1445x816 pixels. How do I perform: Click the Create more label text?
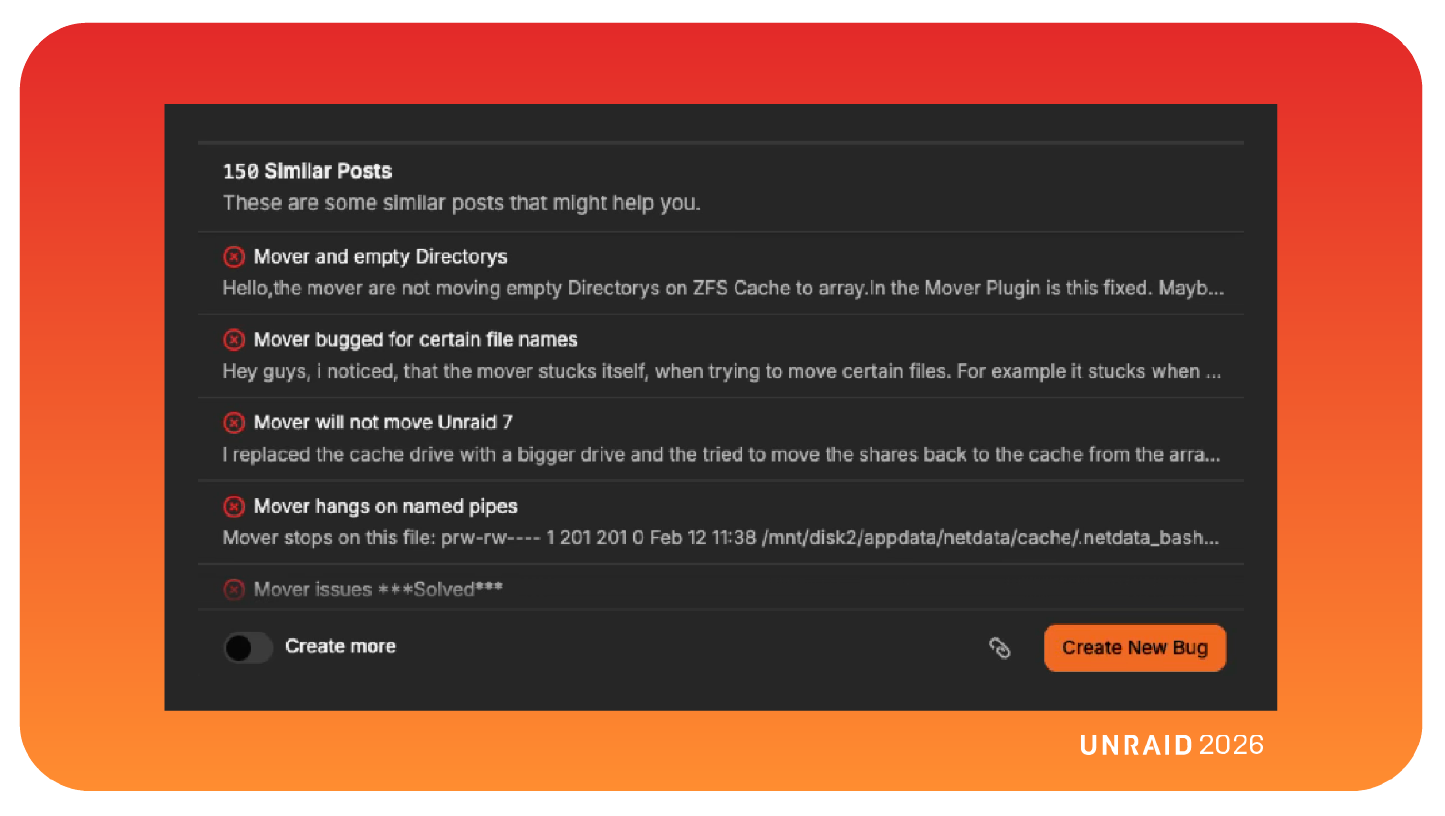[x=340, y=647]
